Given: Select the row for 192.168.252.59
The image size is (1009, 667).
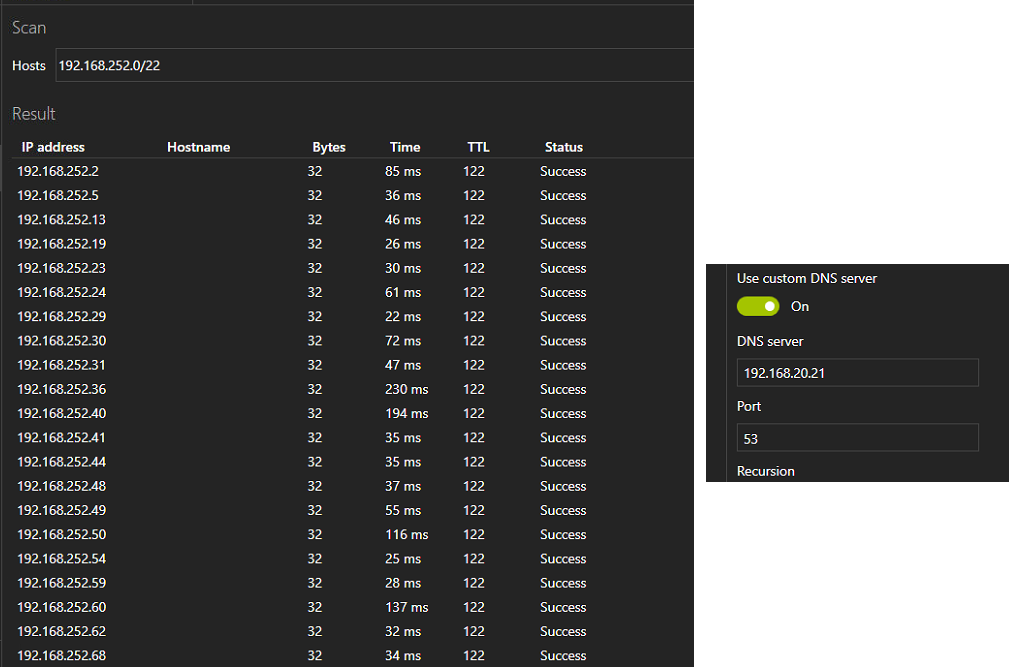Looking at the screenshot, I should (x=352, y=583).
